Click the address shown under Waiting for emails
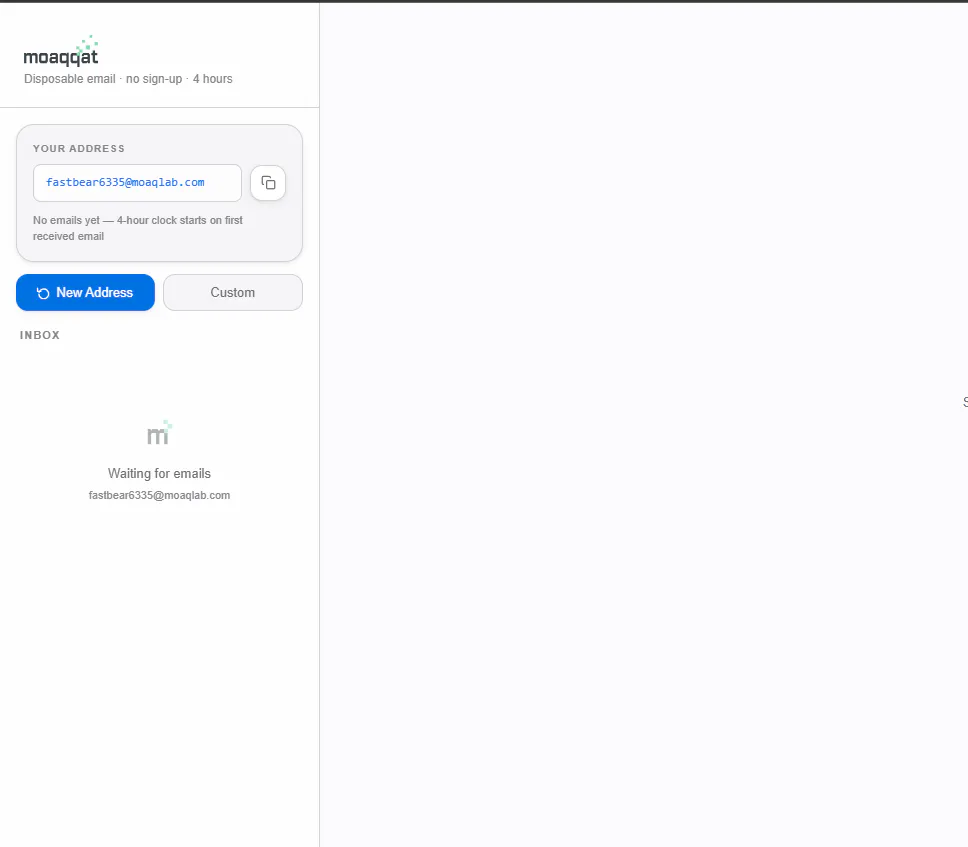Image resolution: width=968 pixels, height=847 pixels. tap(159, 495)
